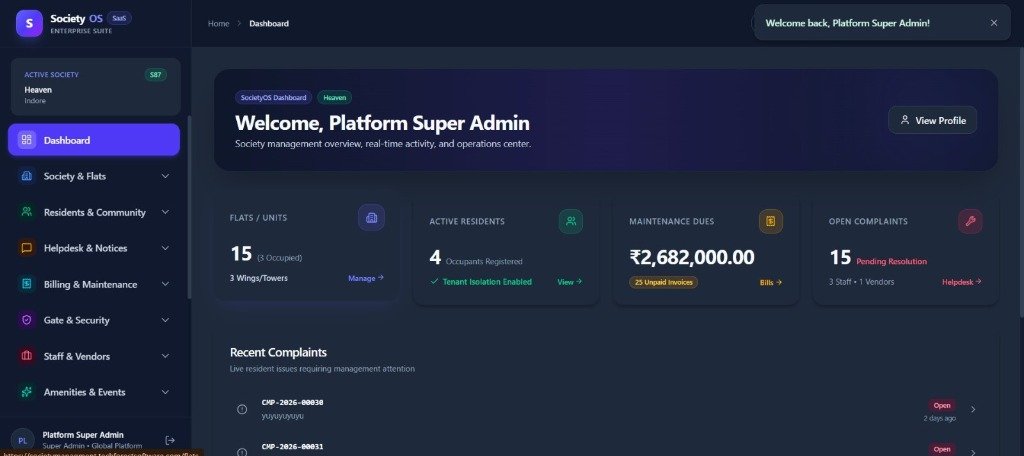Click the Recent Complaints heading
Viewport: 1024px width, 456px height.
point(278,352)
